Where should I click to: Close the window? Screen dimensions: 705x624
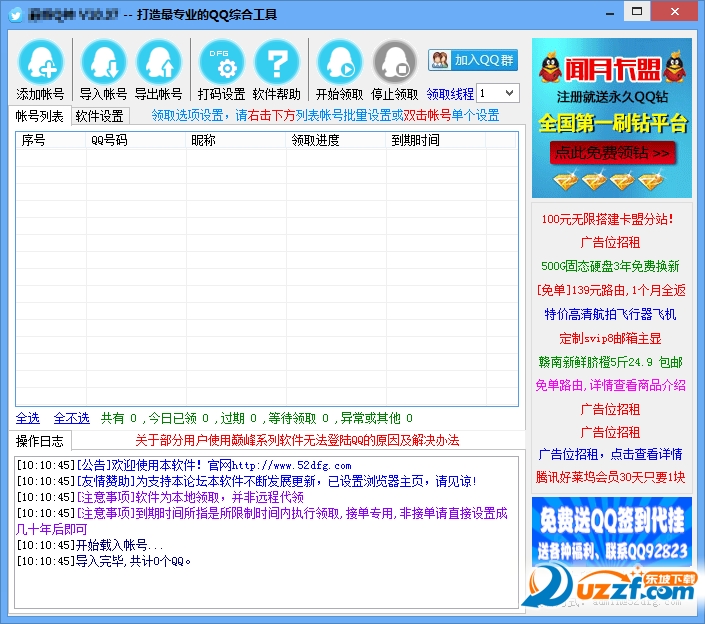pos(674,11)
